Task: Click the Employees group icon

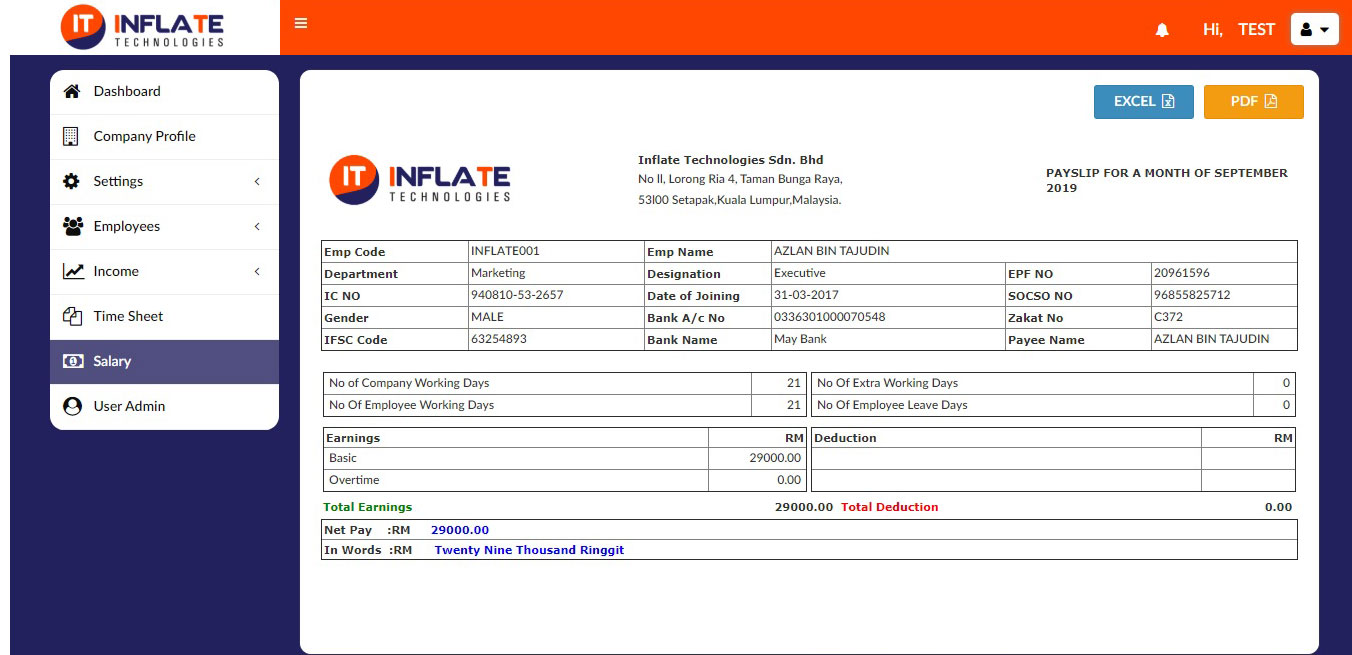Action: click(72, 227)
